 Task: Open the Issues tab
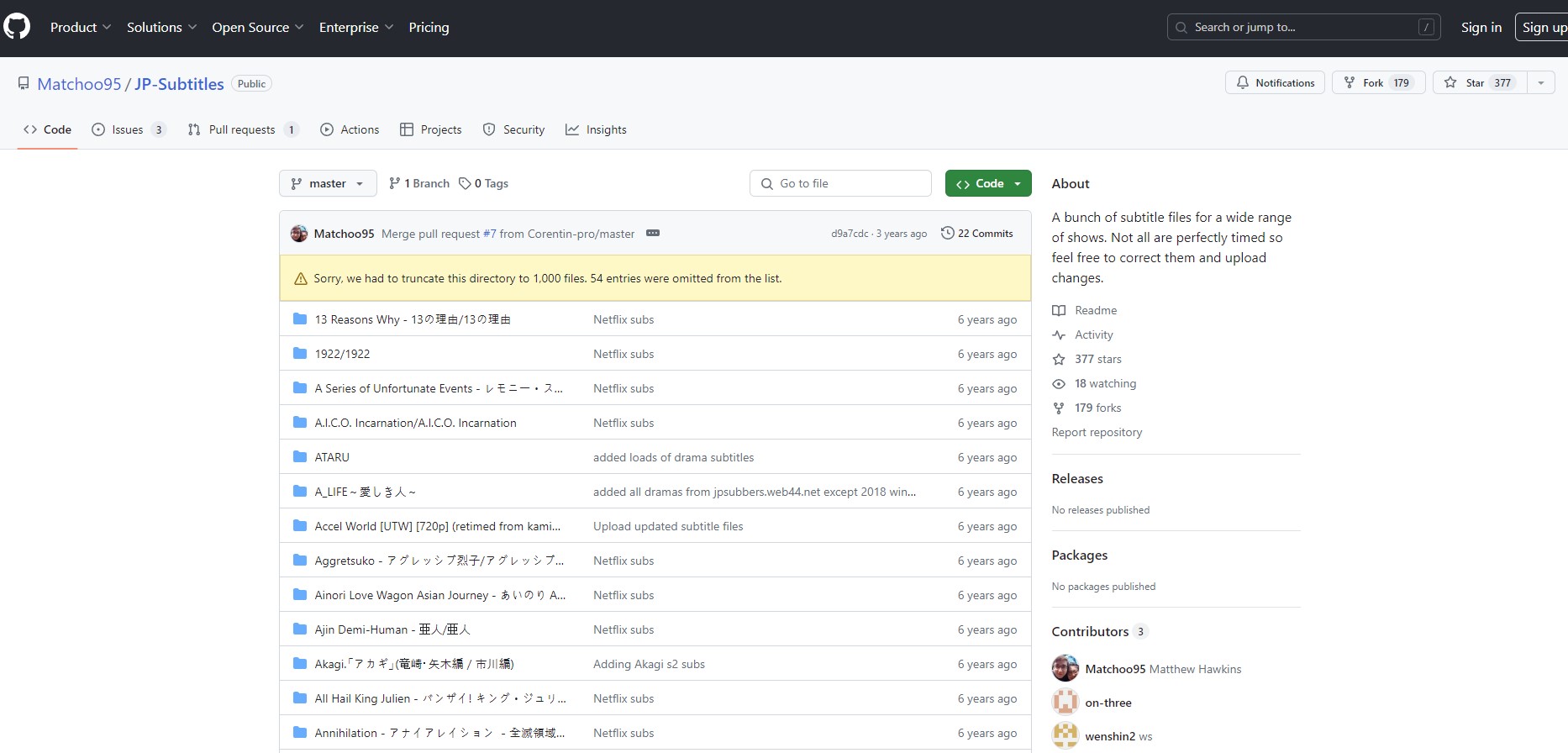tap(129, 129)
